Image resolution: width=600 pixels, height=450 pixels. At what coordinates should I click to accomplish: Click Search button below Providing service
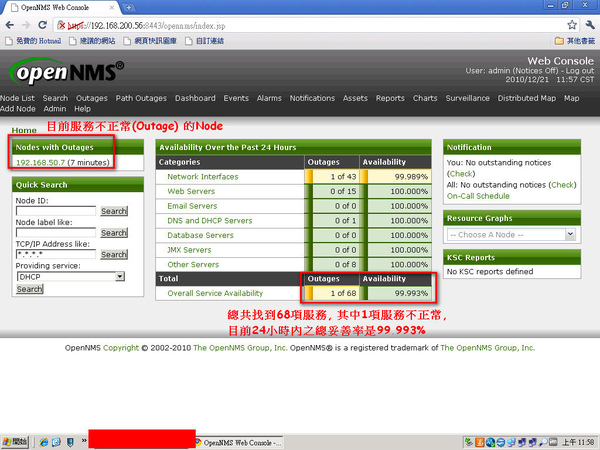pos(30,289)
